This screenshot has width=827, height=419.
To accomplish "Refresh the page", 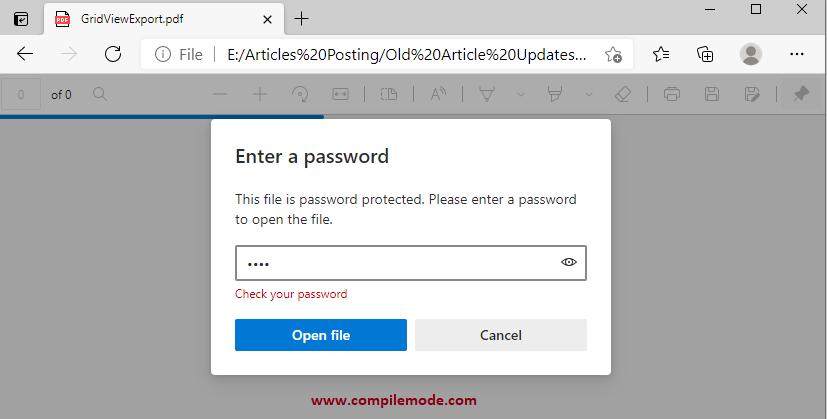I will click(113, 54).
